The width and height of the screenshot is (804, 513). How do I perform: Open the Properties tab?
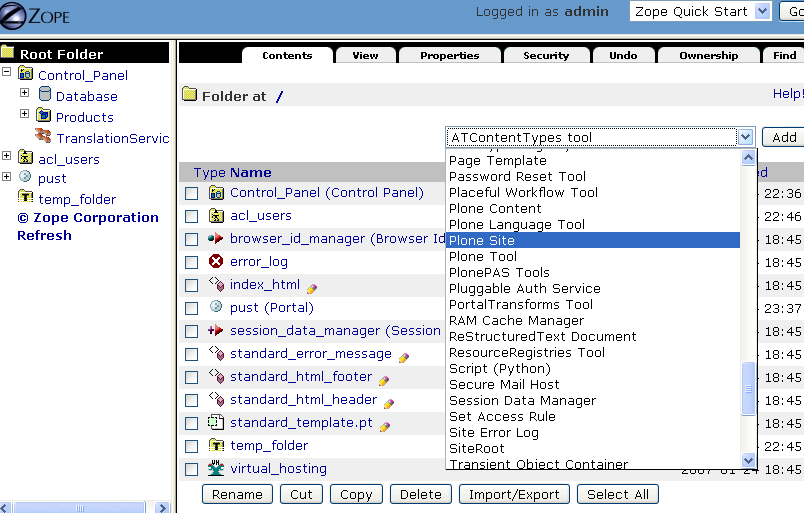(450, 55)
